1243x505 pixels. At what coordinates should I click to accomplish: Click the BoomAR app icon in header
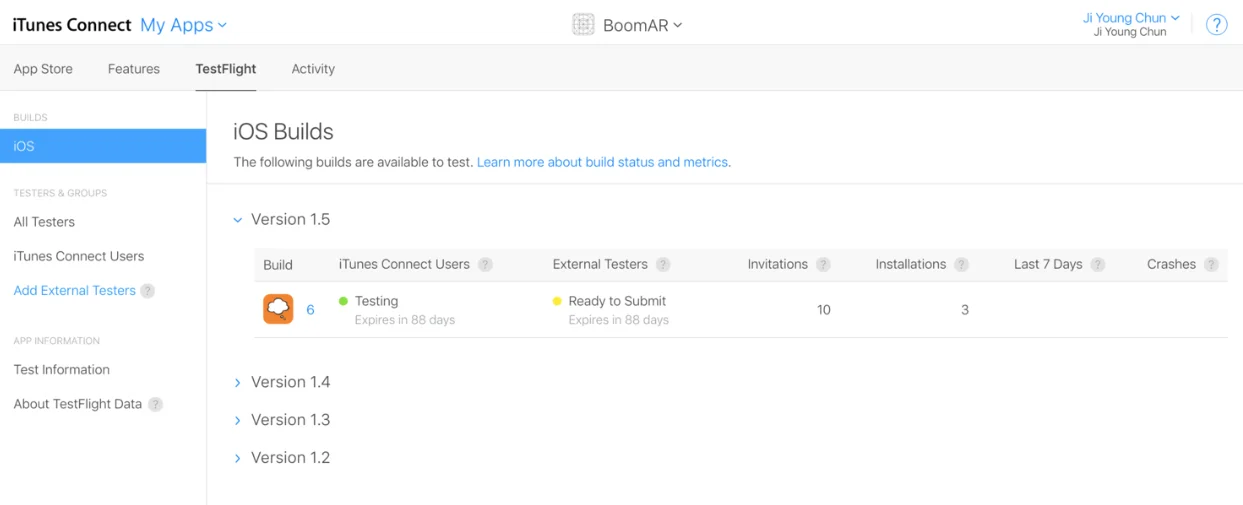(x=583, y=25)
